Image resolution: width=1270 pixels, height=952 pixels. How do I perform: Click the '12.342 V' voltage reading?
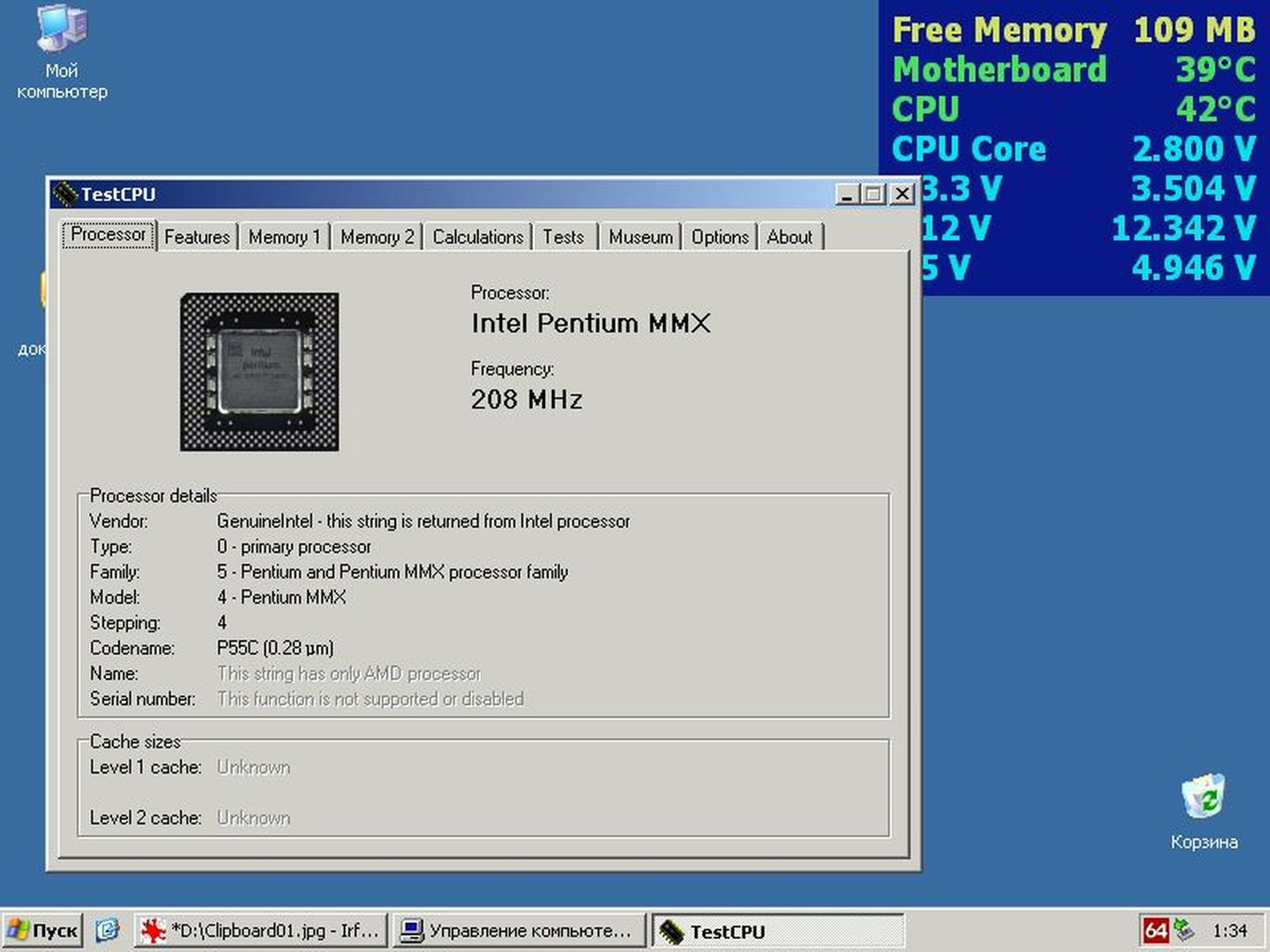tap(1184, 228)
